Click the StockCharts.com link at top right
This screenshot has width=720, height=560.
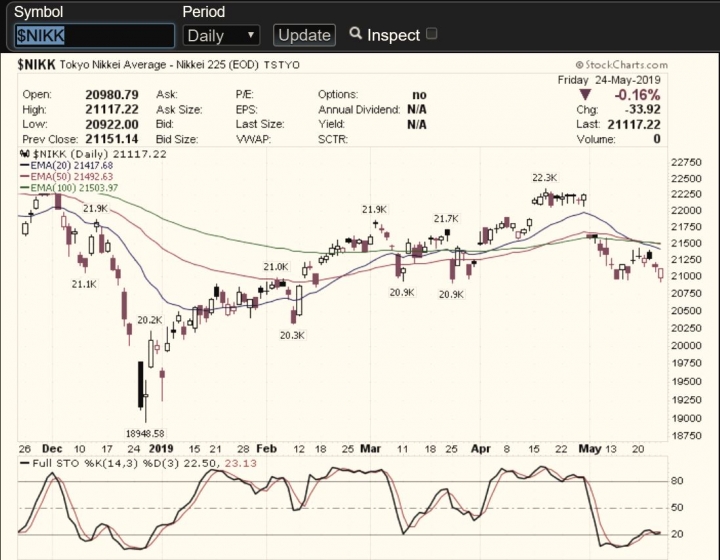[x=622, y=65]
